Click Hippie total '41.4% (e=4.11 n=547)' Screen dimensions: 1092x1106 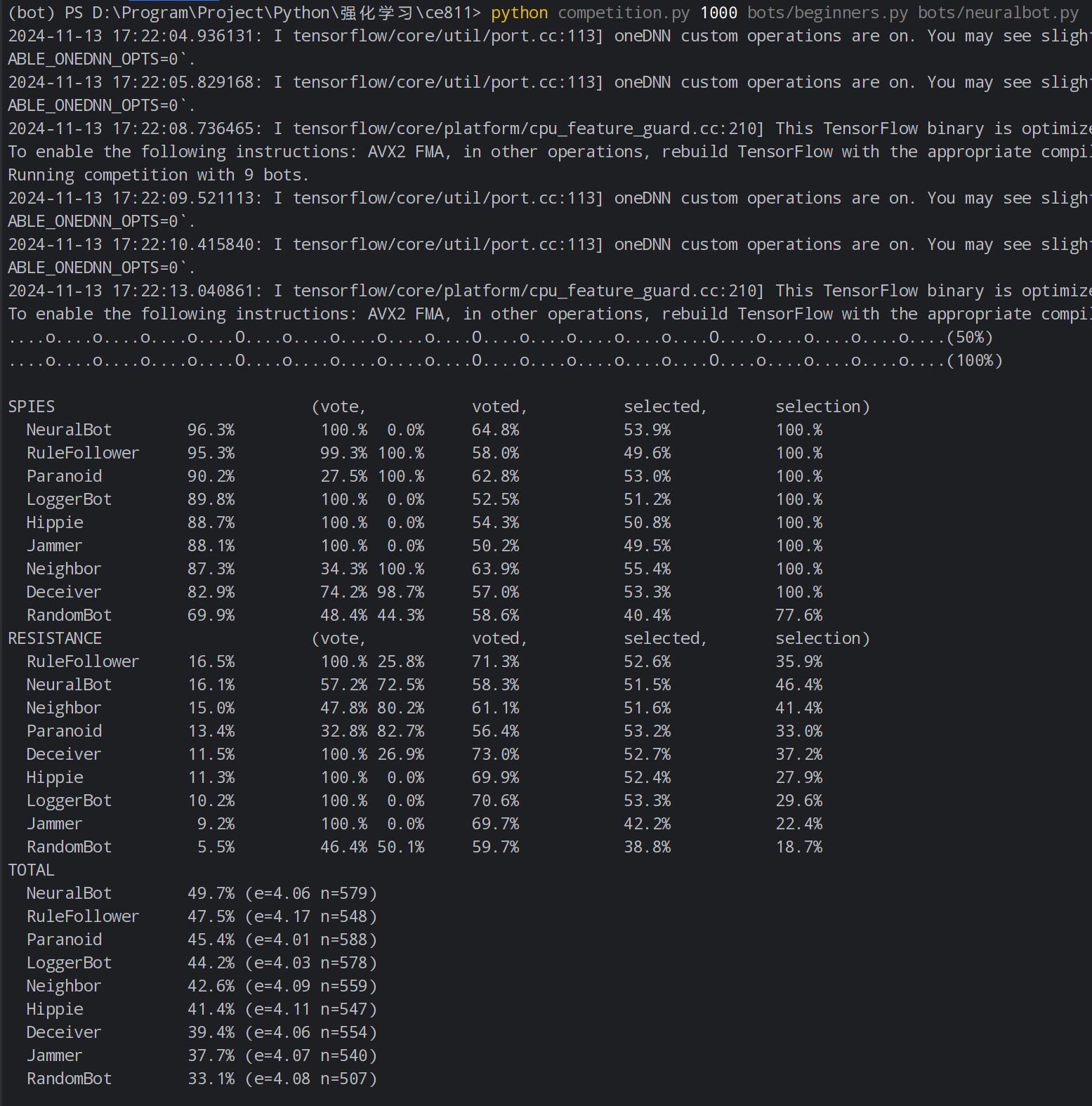pos(282,1009)
